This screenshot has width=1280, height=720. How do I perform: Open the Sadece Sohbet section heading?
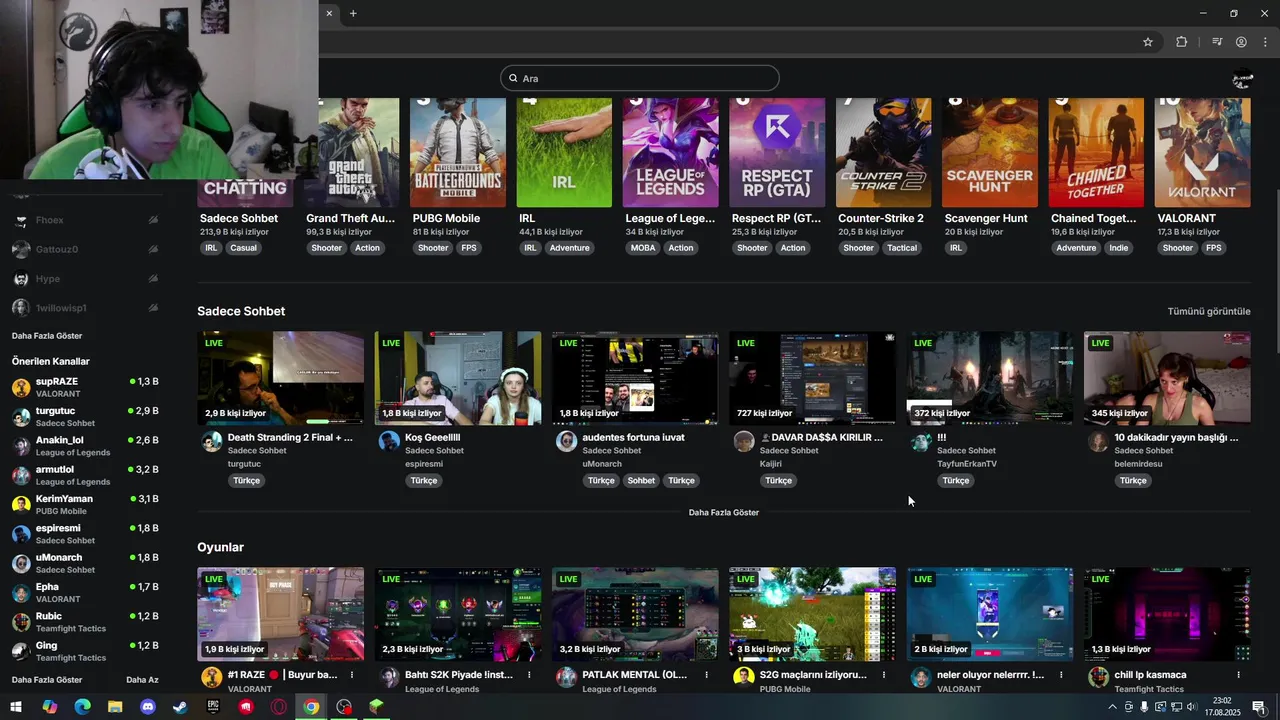click(241, 311)
